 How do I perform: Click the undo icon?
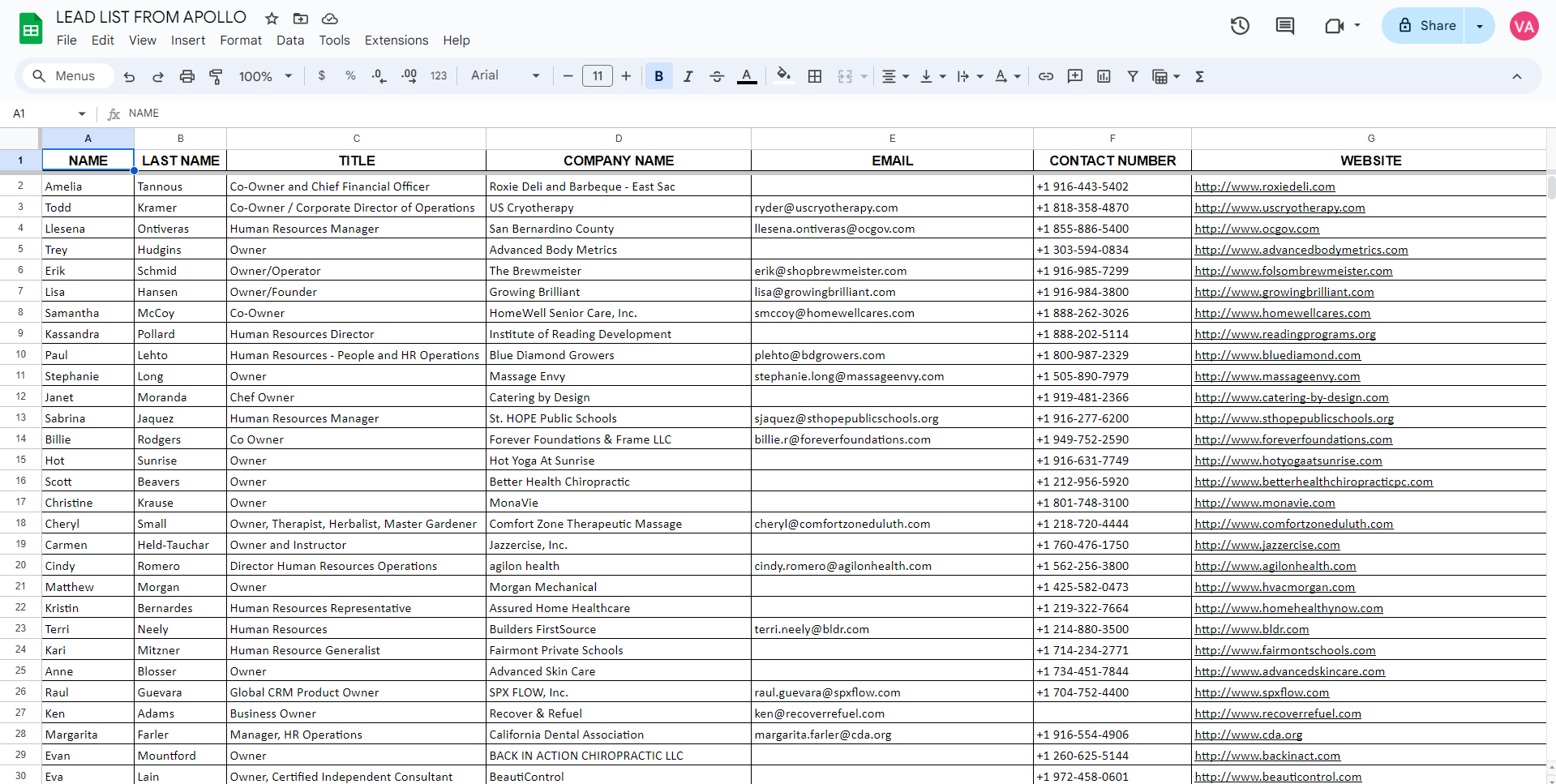(x=129, y=76)
